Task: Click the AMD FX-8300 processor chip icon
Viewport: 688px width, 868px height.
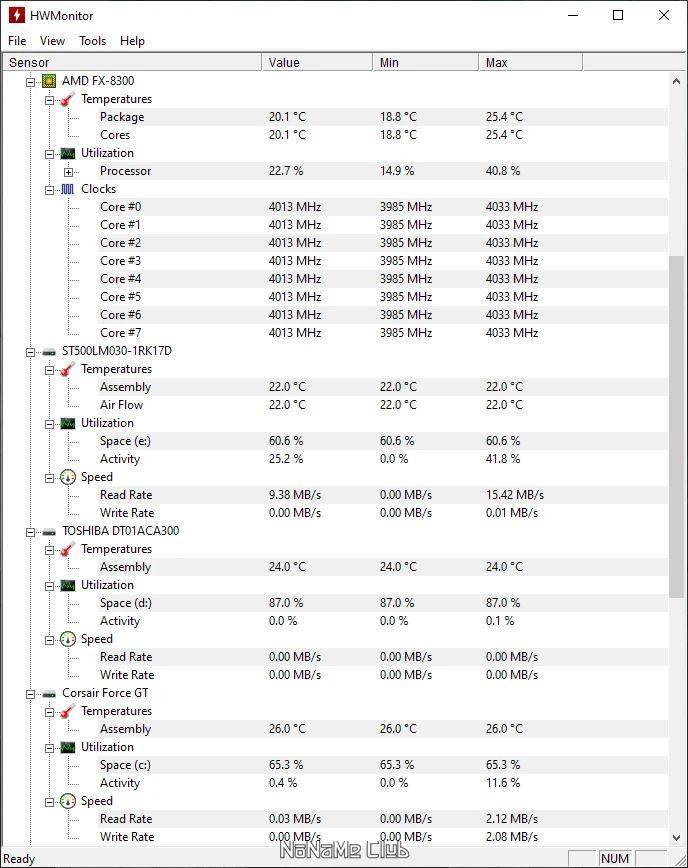Action: 49,81
